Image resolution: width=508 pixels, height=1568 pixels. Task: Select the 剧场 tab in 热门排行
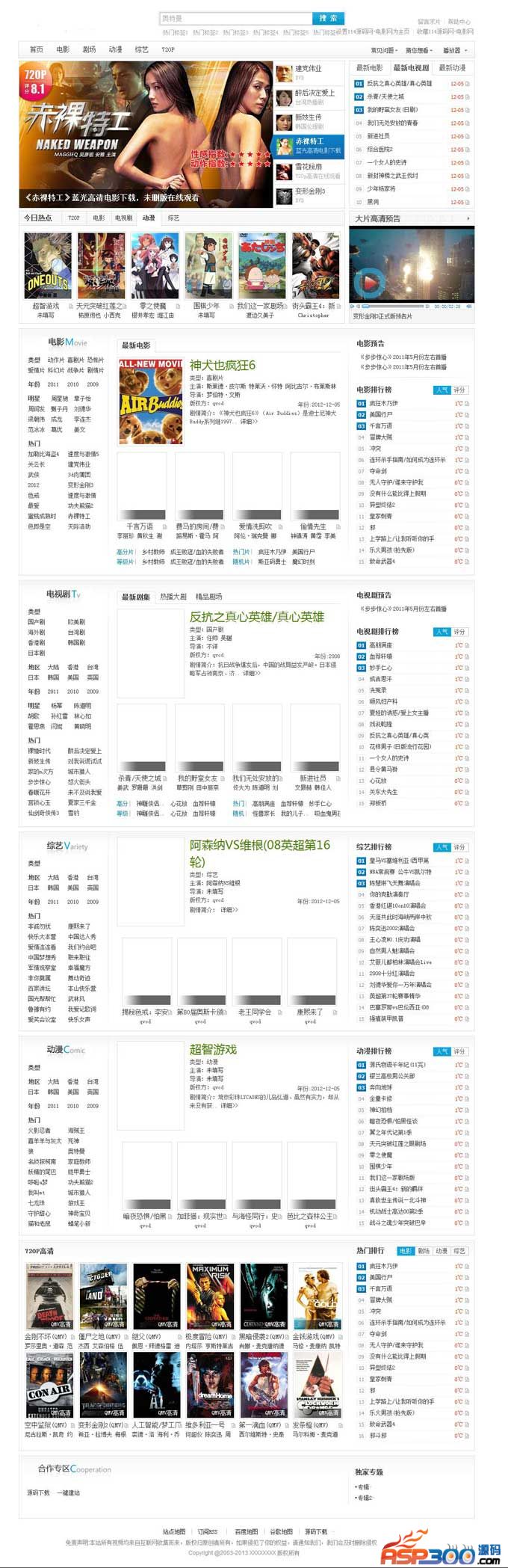tap(424, 1250)
